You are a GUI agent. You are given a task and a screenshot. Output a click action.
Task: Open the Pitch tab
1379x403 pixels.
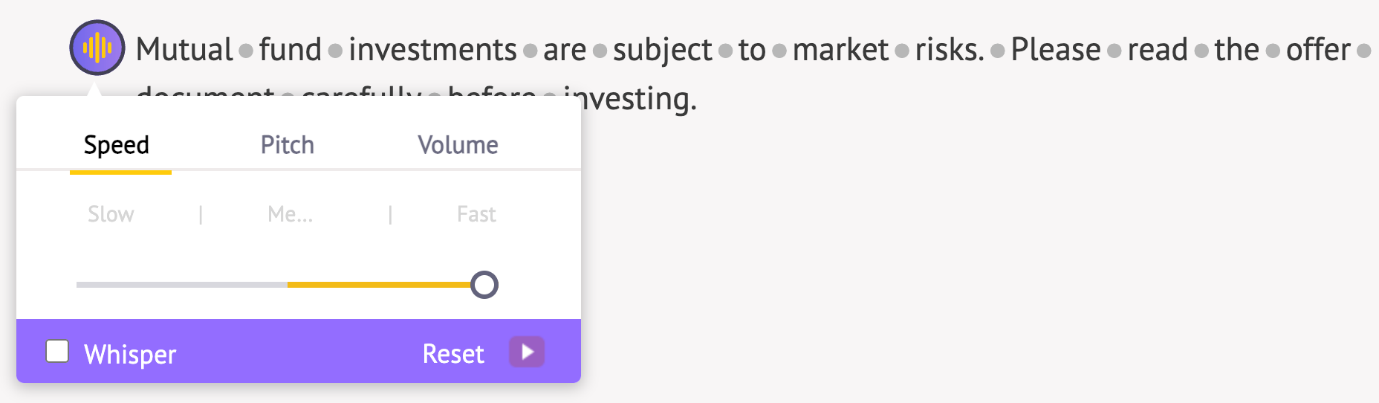pos(288,145)
